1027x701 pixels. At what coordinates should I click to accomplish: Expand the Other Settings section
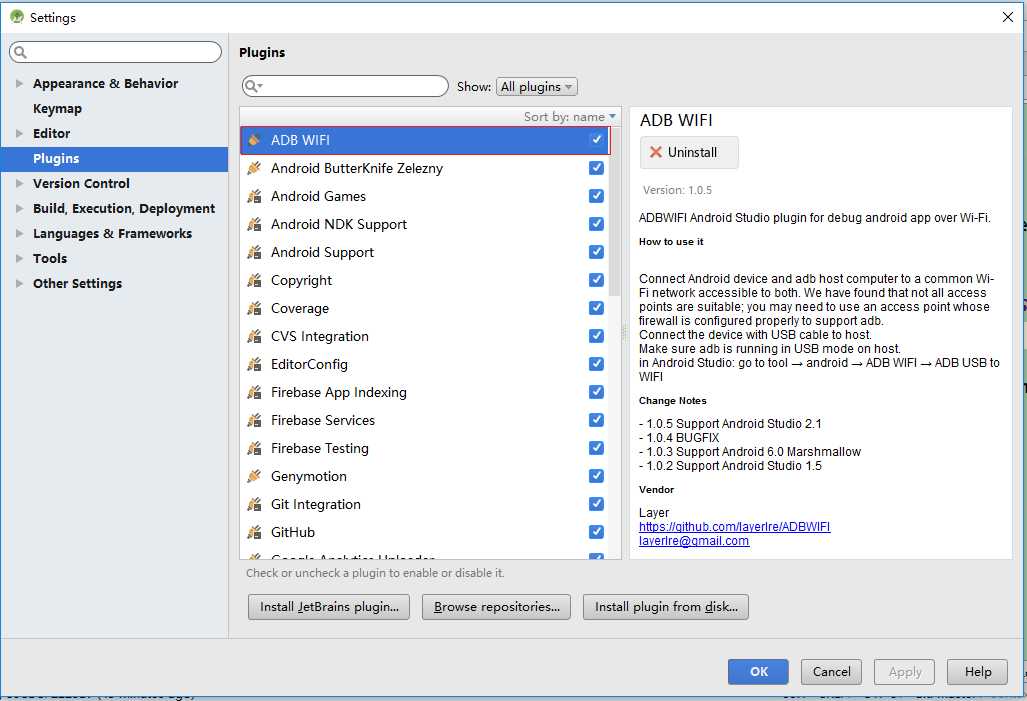coord(19,283)
